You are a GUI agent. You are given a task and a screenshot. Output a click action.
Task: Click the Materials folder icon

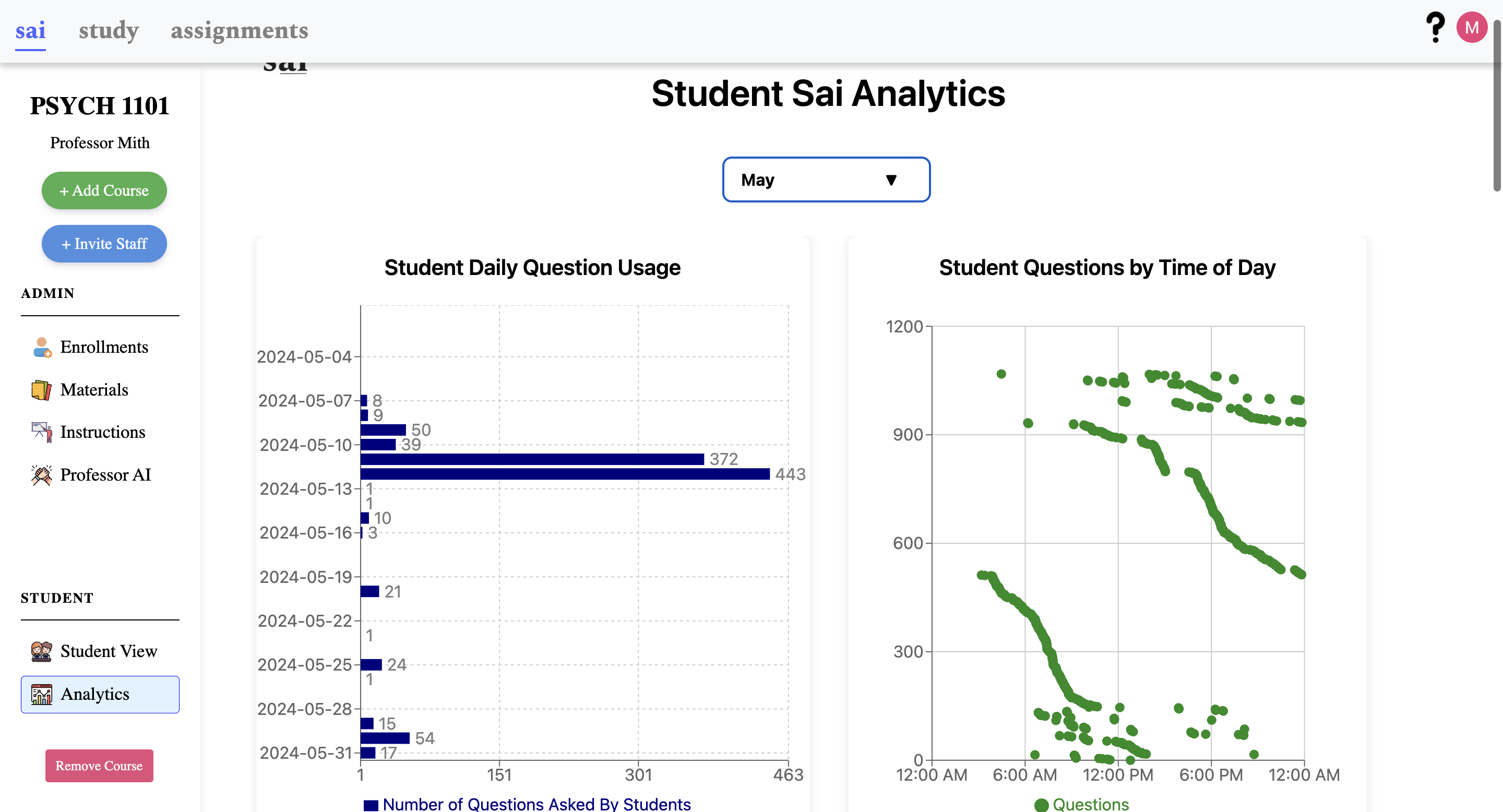41,390
